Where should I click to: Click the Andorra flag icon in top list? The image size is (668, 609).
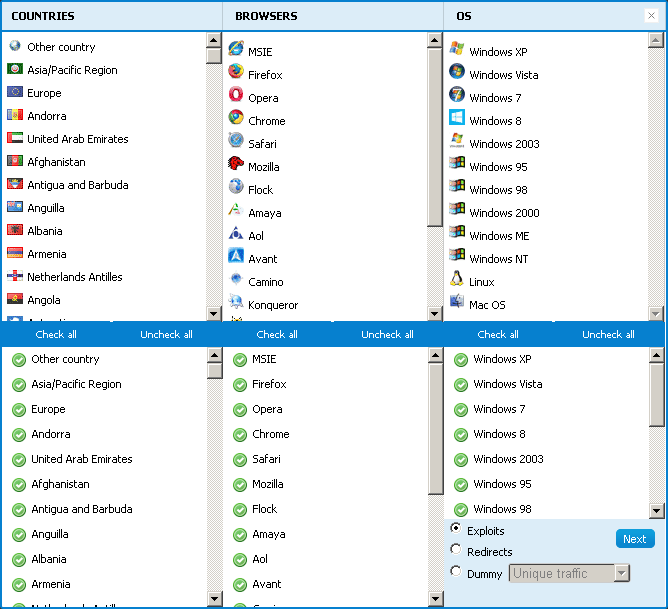point(15,115)
